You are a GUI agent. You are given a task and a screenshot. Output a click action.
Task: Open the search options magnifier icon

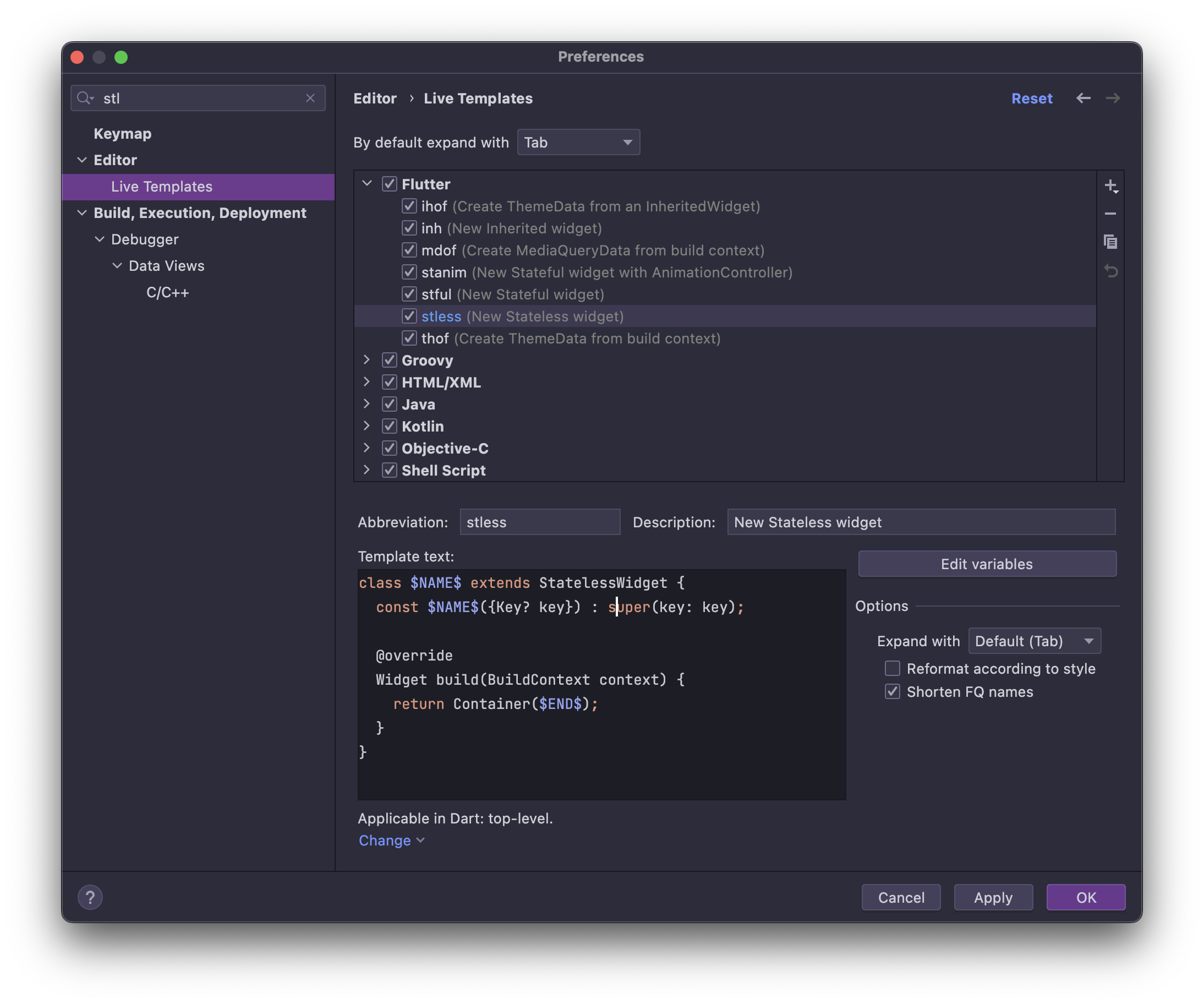85,98
